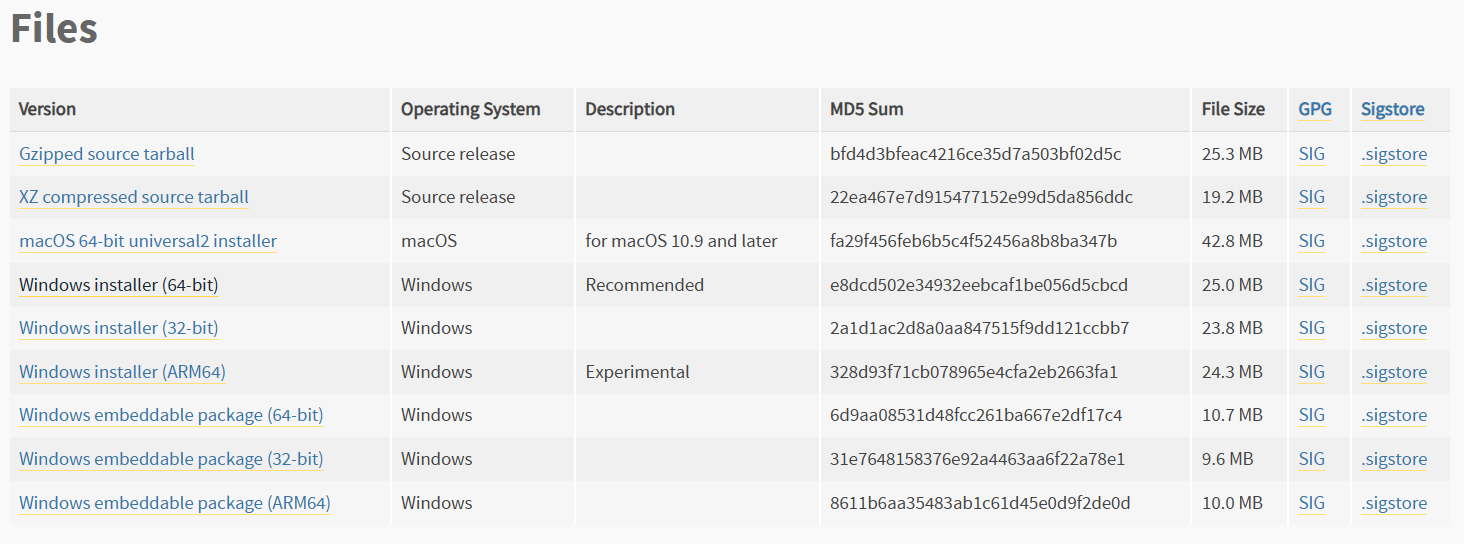Image resolution: width=1464 pixels, height=544 pixels.
Task: Download Windows embeddable package (64-bit)
Action: click(x=171, y=415)
